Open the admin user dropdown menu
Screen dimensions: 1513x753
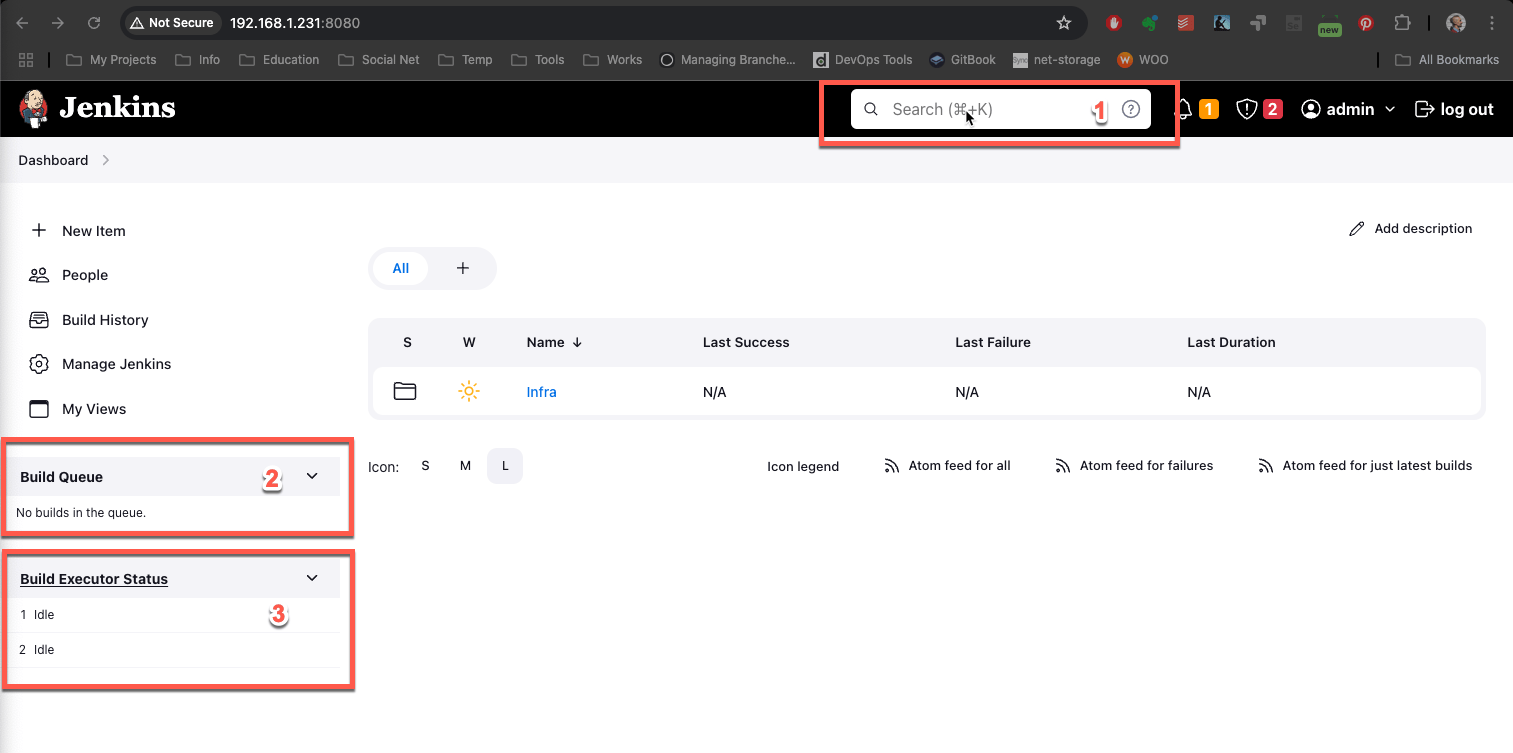(1348, 109)
